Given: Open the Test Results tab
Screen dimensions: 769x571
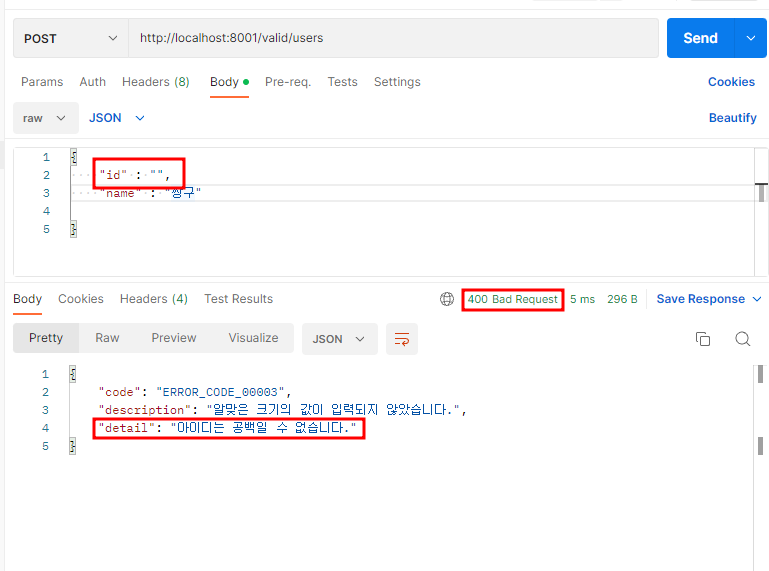Looking at the screenshot, I should (x=238, y=299).
